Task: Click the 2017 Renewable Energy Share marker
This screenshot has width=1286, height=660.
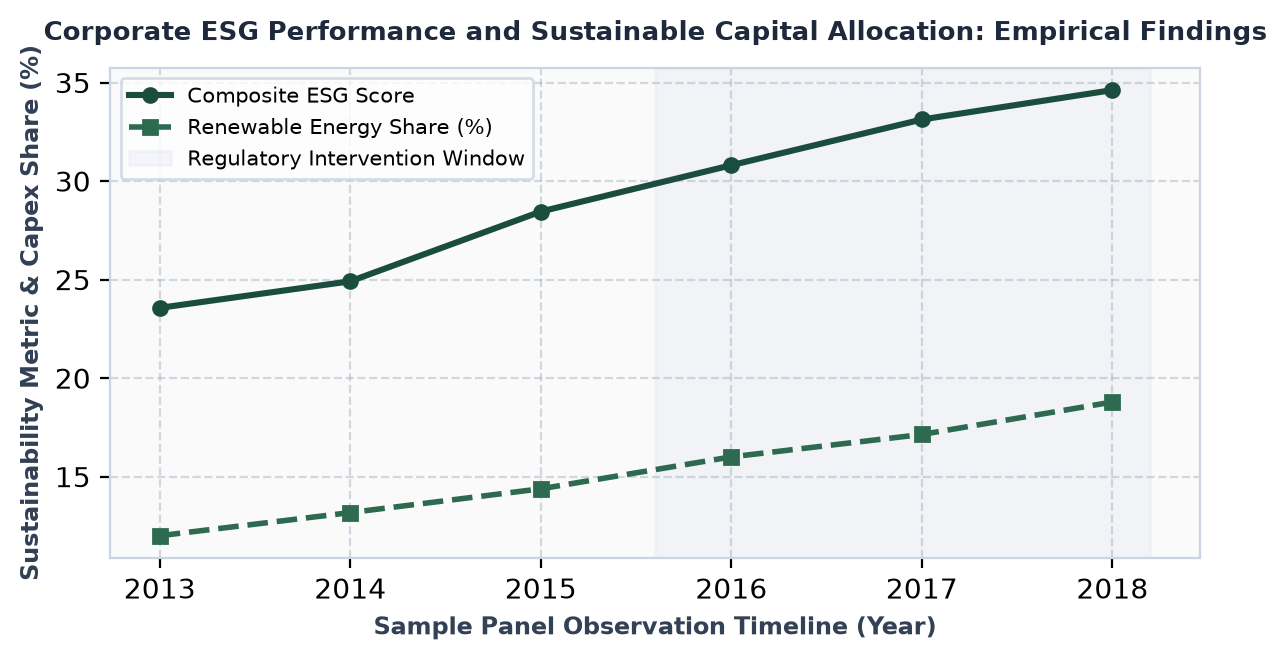Action: tap(922, 434)
